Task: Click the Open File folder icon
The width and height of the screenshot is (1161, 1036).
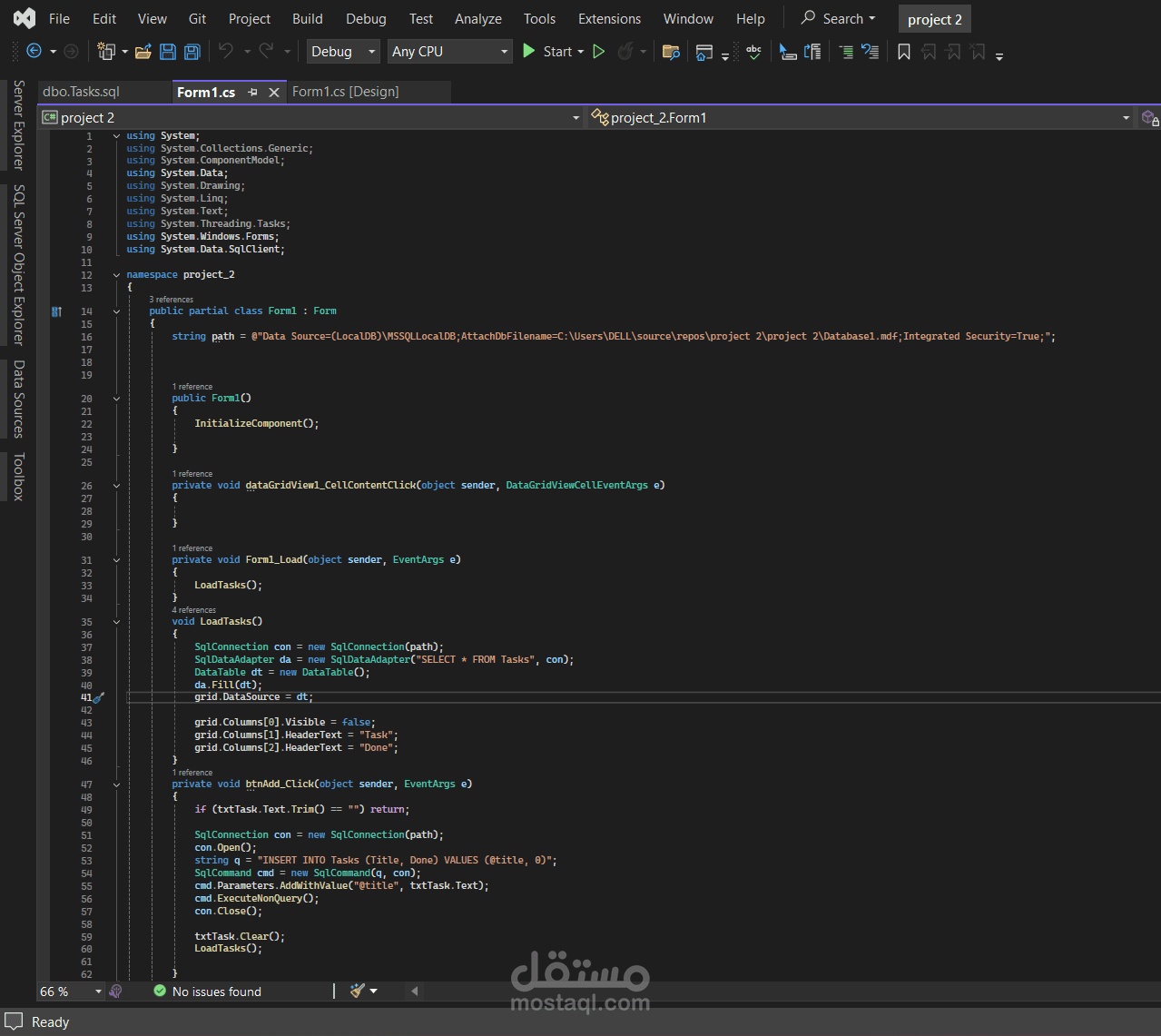Action: point(143,52)
